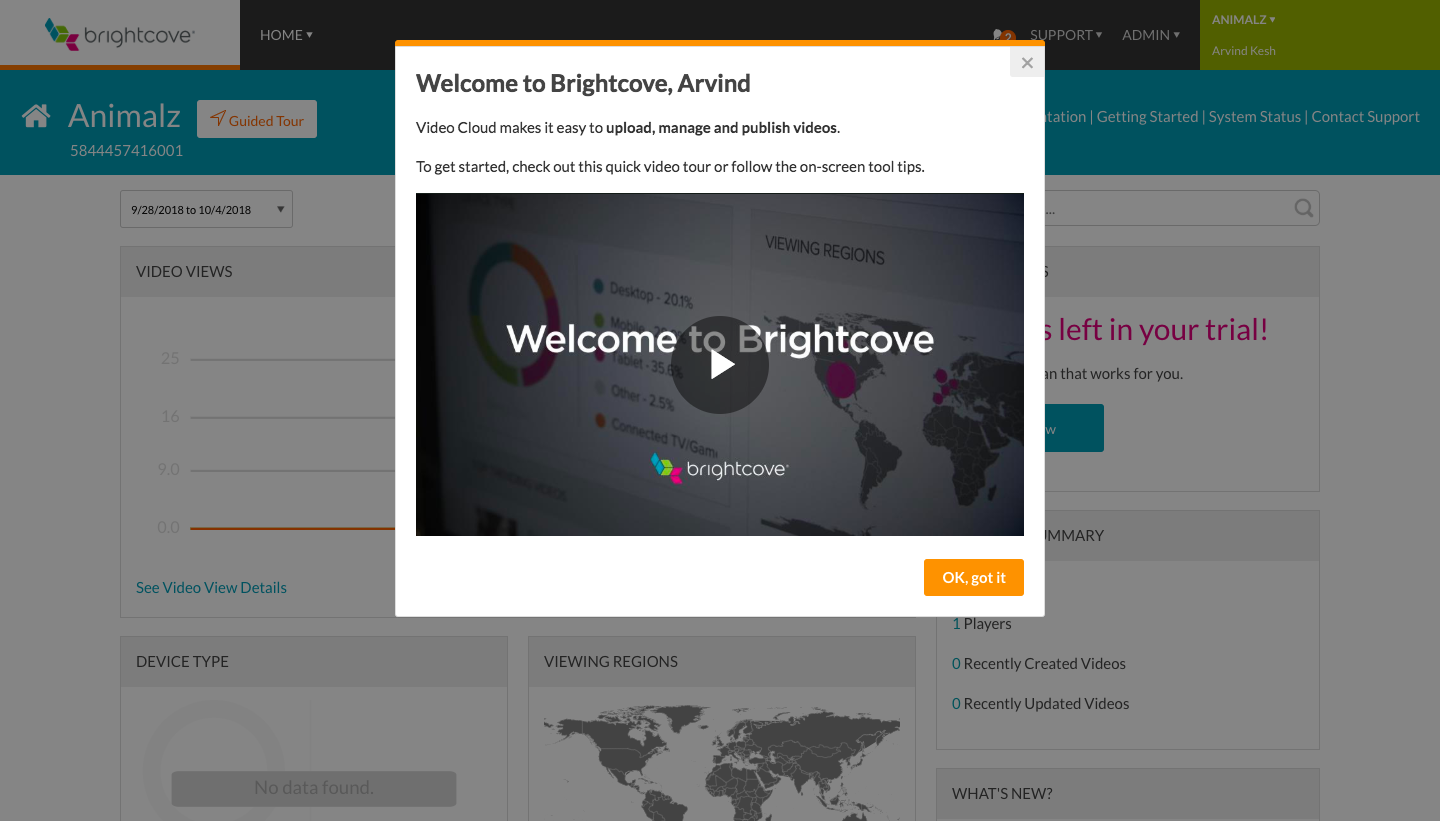Open Contact Support
Screen dimensions: 1440x821
point(1365,116)
